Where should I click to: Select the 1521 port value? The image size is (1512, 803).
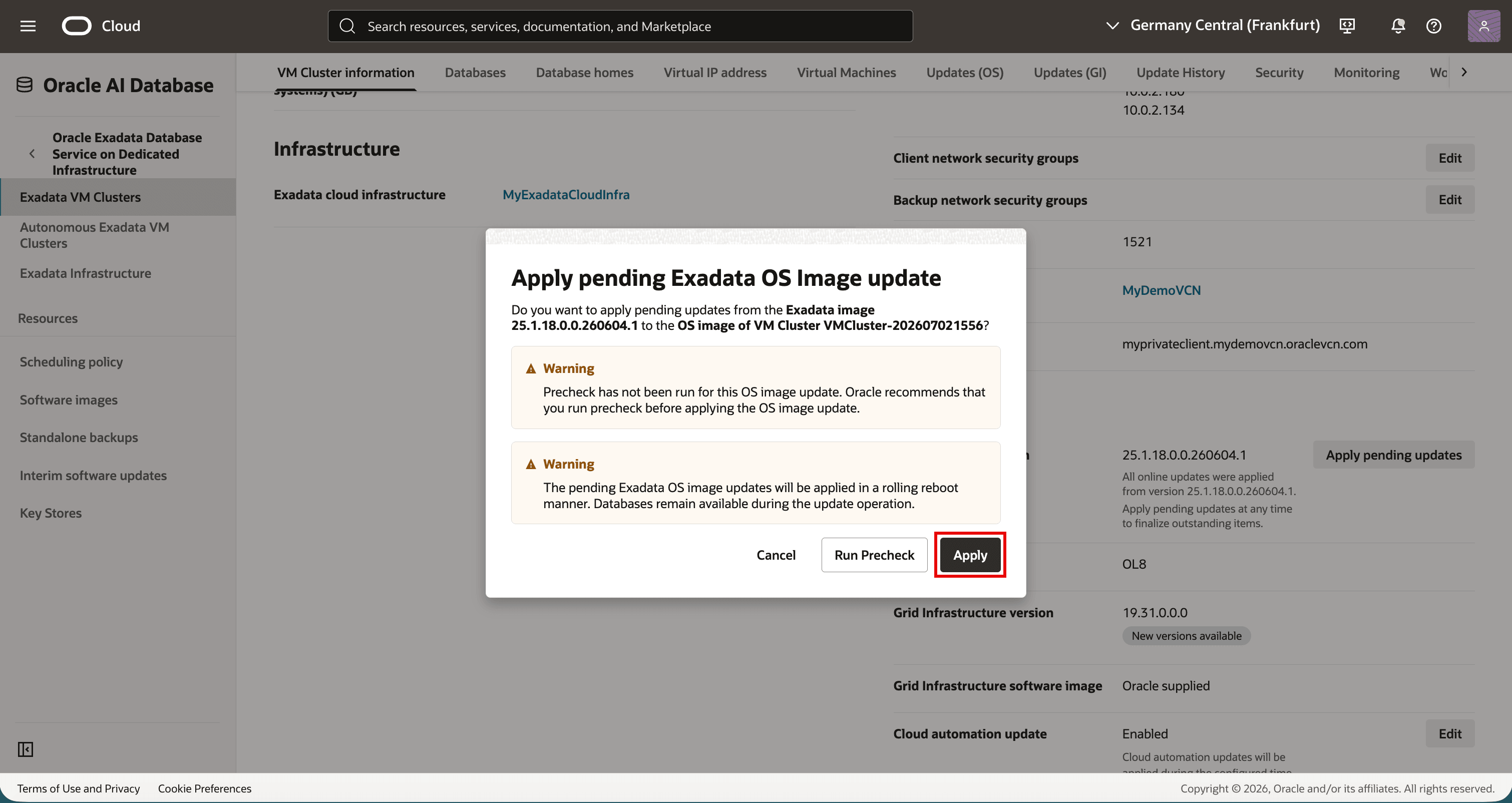[1137, 242]
